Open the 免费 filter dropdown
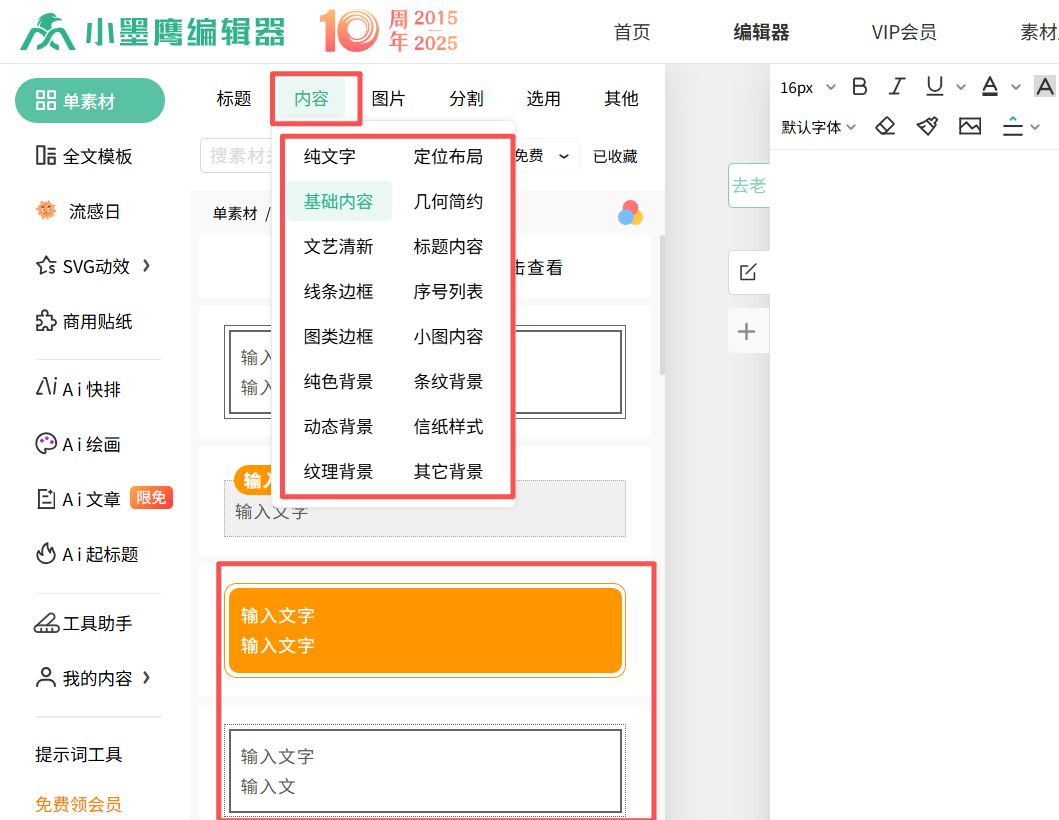Viewport: 1059px width, 820px height. coord(545,156)
